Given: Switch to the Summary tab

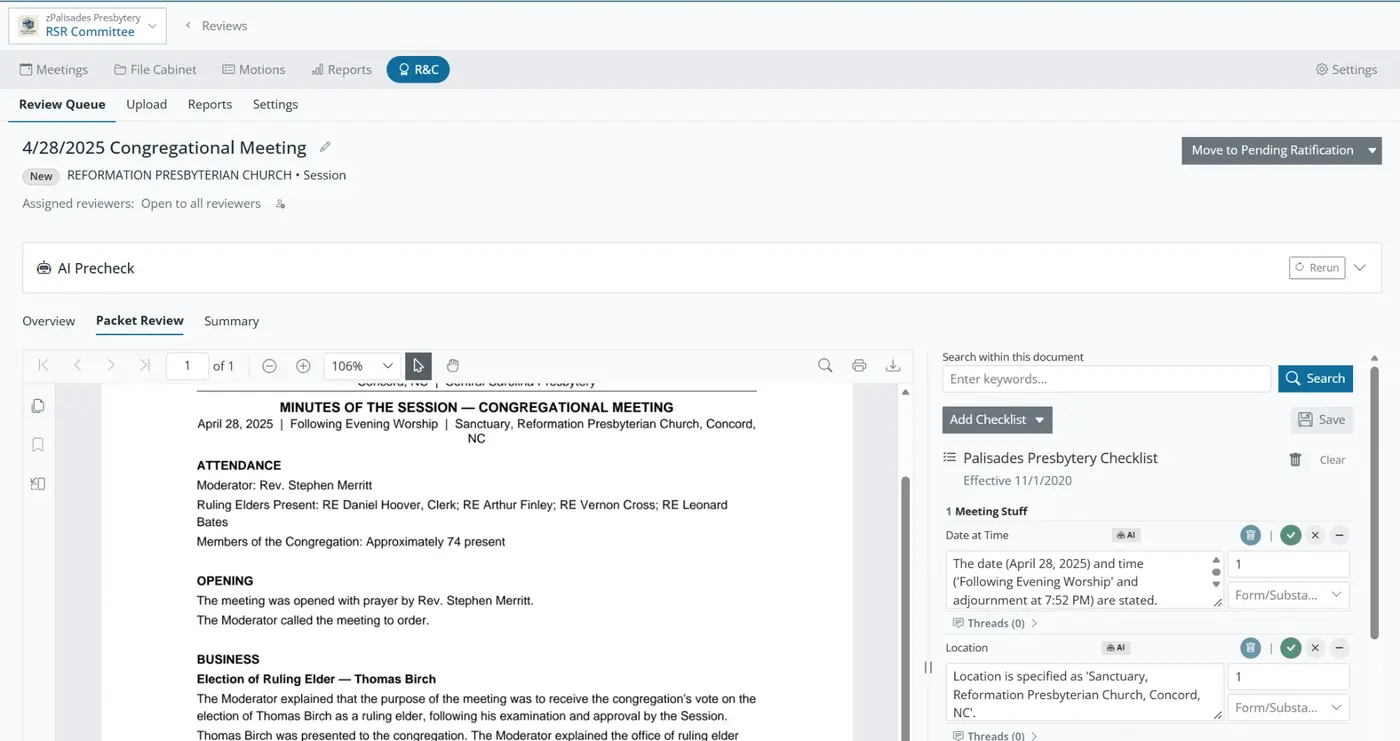Looking at the screenshot, I should [231, 321].
